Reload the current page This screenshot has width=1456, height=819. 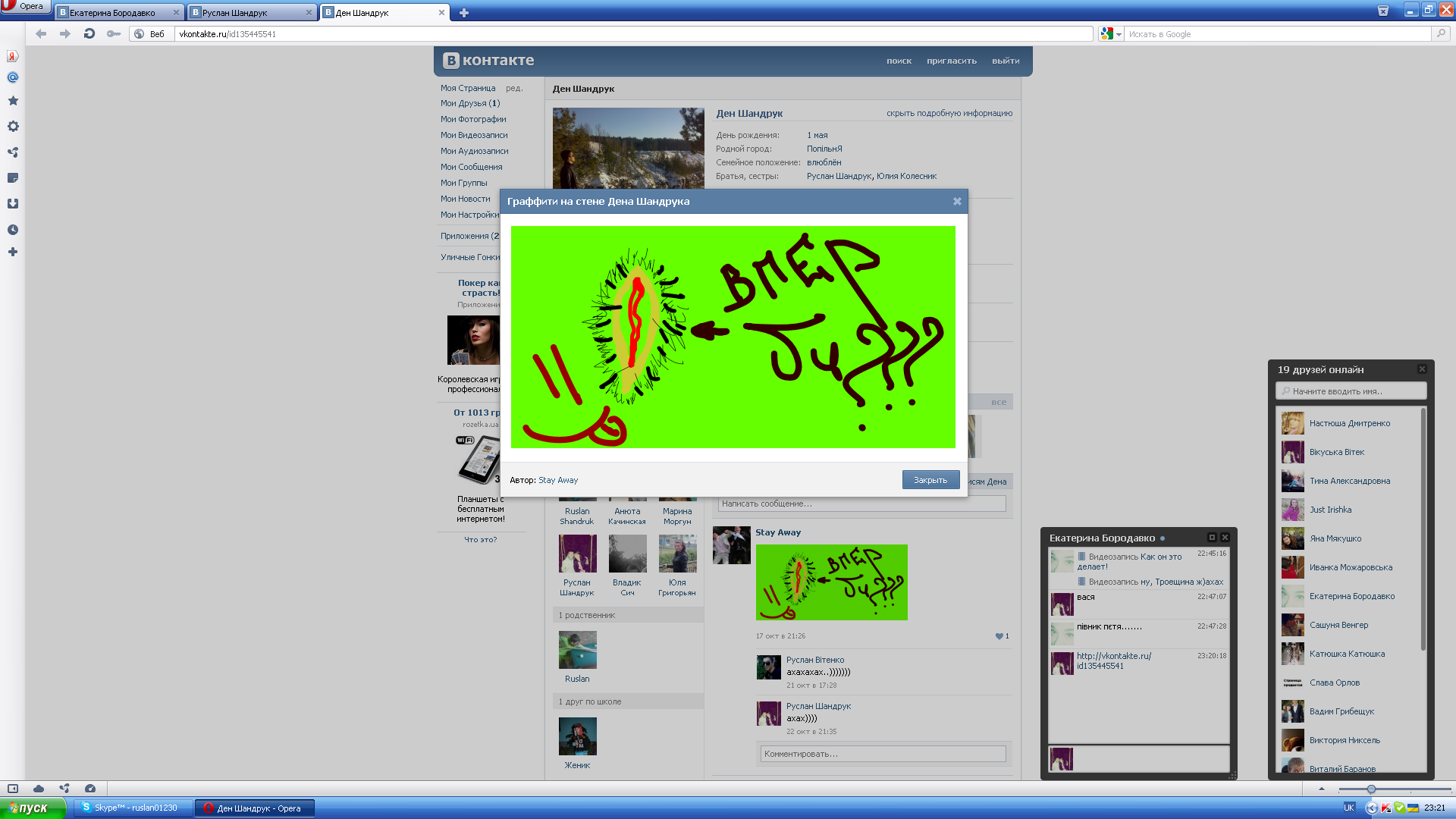89,33
